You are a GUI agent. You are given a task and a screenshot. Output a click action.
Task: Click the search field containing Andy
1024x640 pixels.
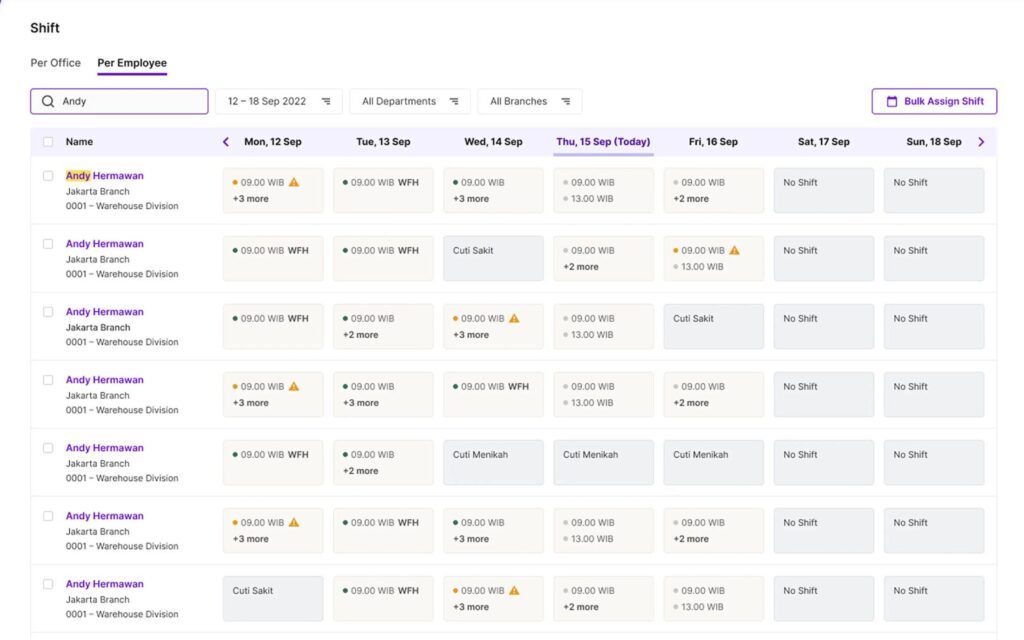(x=130, y=102)
